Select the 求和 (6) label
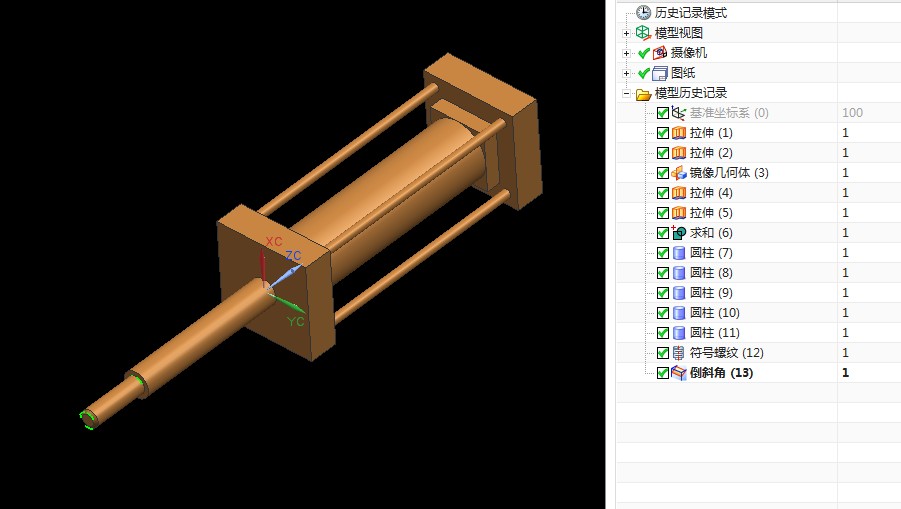This screenshot has width=901, height=509. click(x=711, y=233)
